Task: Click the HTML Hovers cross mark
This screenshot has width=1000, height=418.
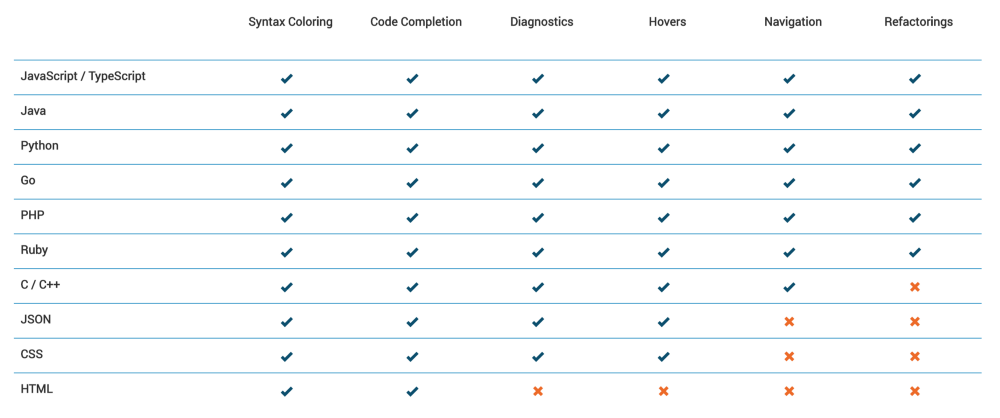Action: [x=663, y=391]
